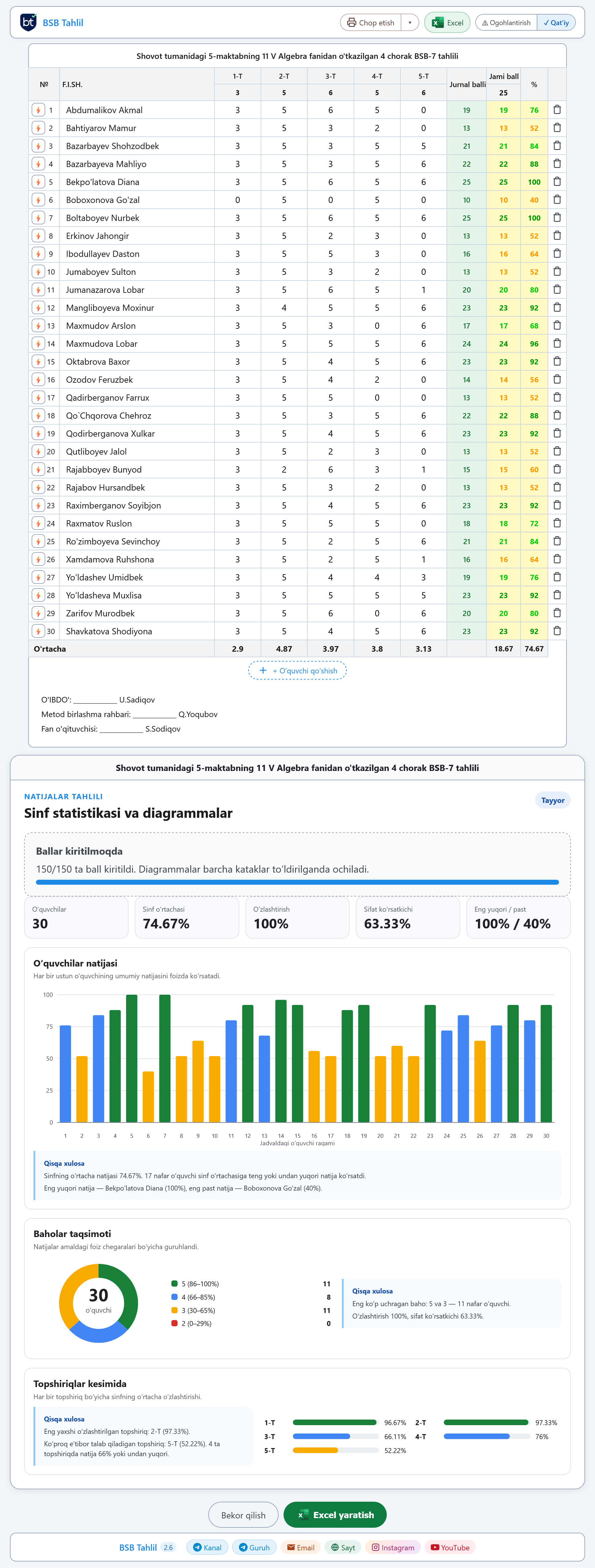Click the blue swatch for grade 4 (66–85%)
This screenshot has width=595, height=1568.
tap(174, 1297)
